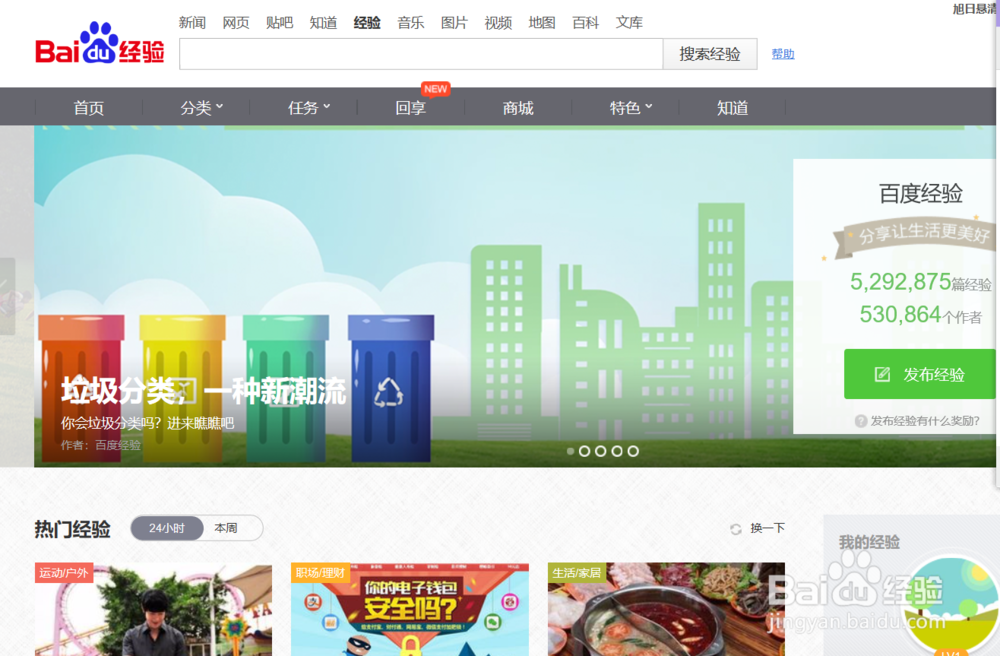
Task: Open the 回享 nav item
Action: point(411,108)
